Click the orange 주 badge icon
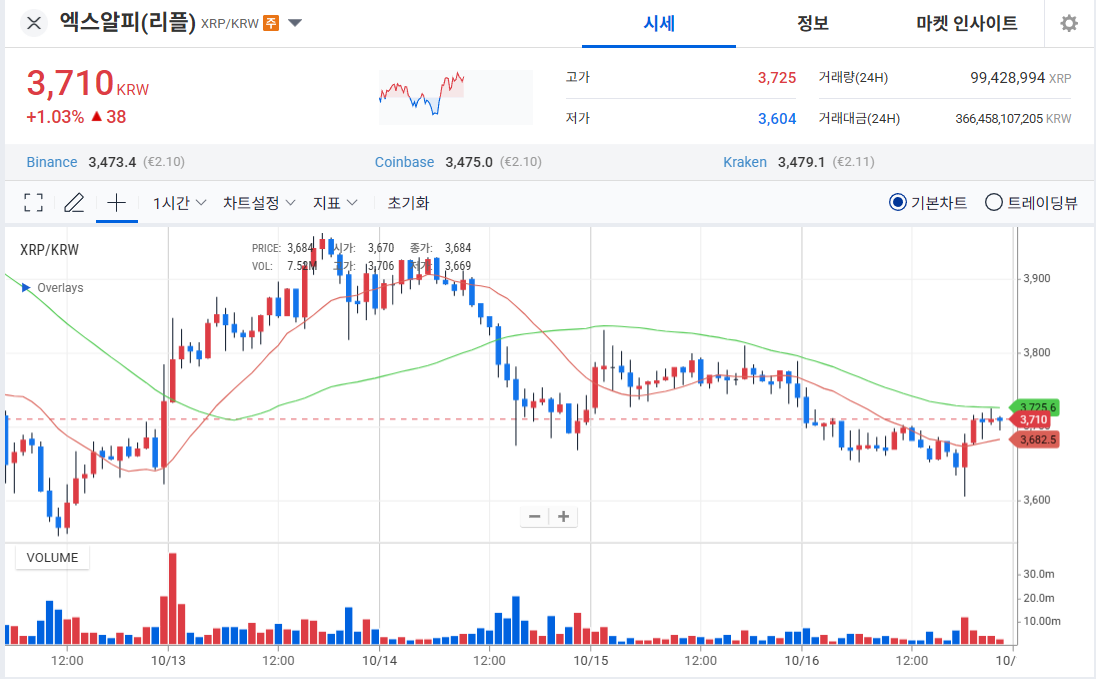 pos(271,23)
